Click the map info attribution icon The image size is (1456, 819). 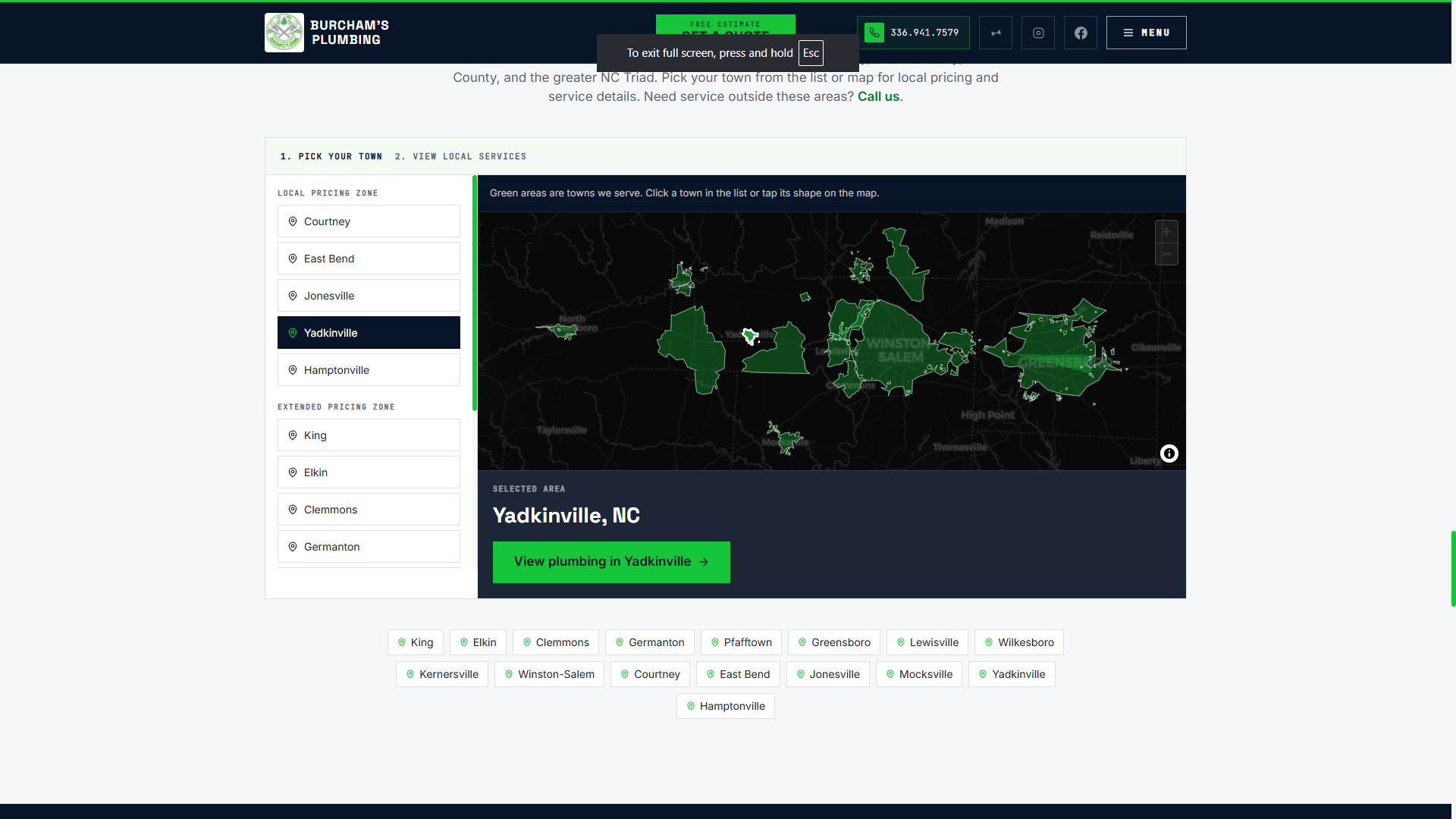(1169, 453)
